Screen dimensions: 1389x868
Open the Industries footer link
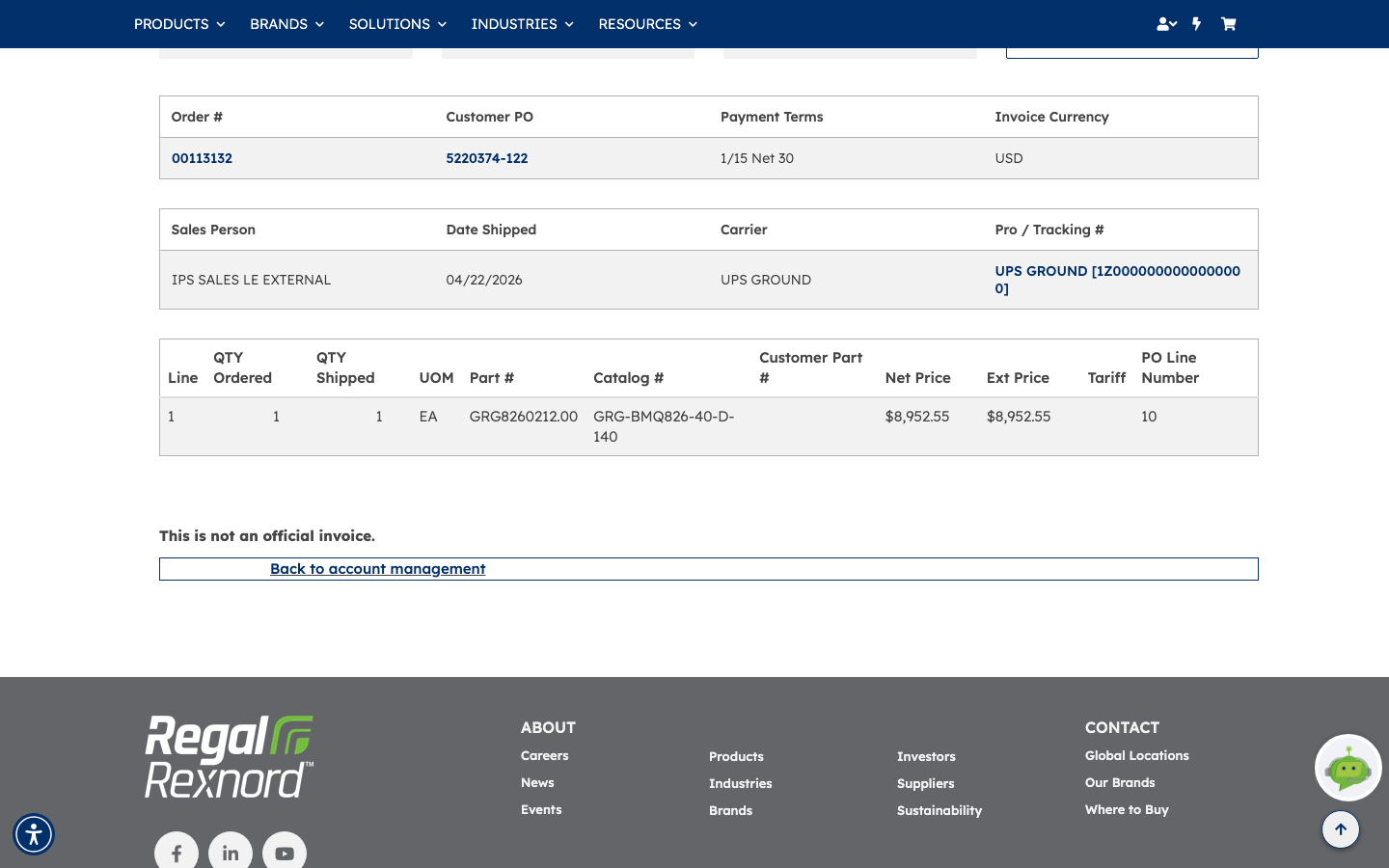[x=741, y=784]
